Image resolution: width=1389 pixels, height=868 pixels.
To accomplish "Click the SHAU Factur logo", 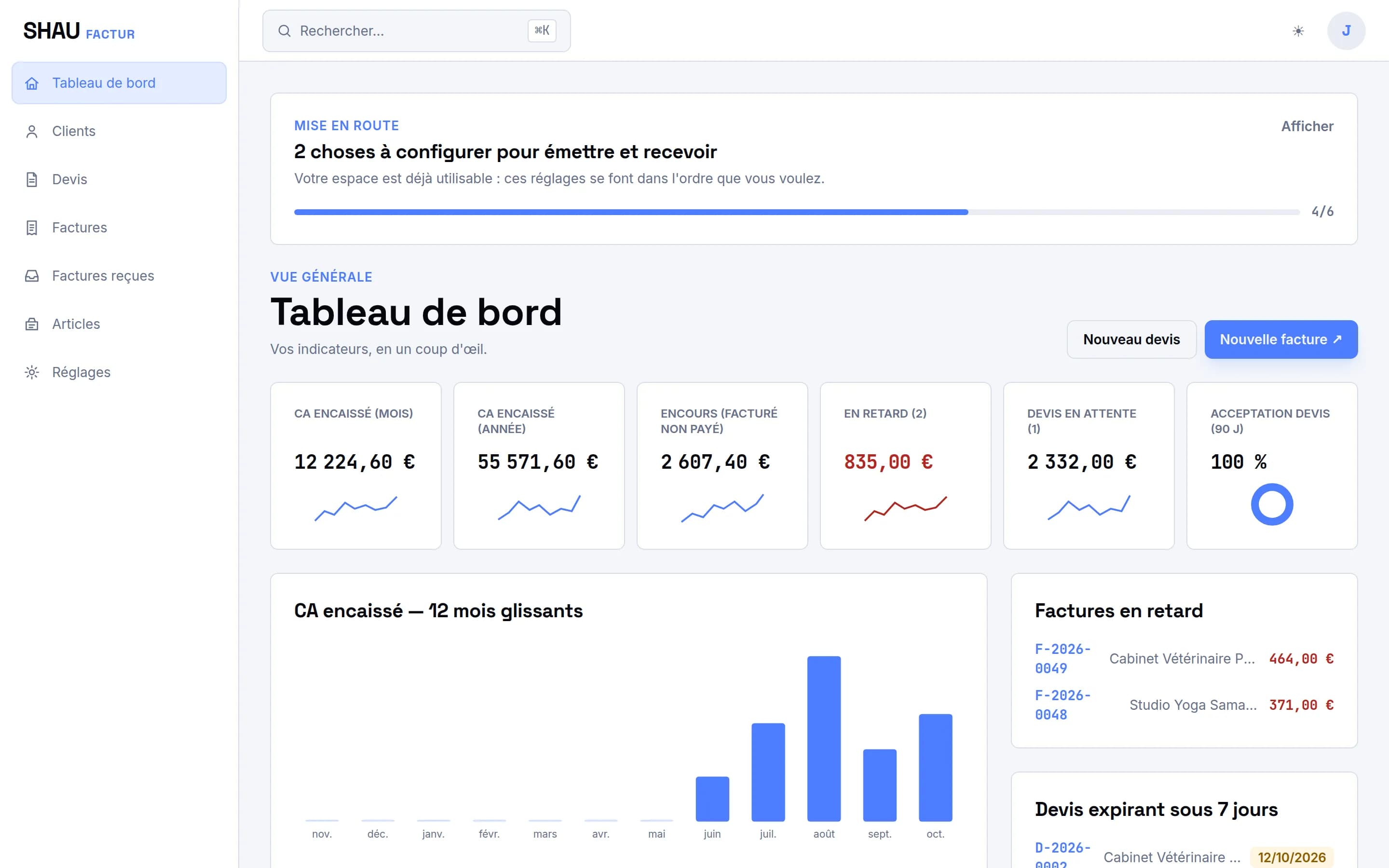I will (x=79, y=31).
